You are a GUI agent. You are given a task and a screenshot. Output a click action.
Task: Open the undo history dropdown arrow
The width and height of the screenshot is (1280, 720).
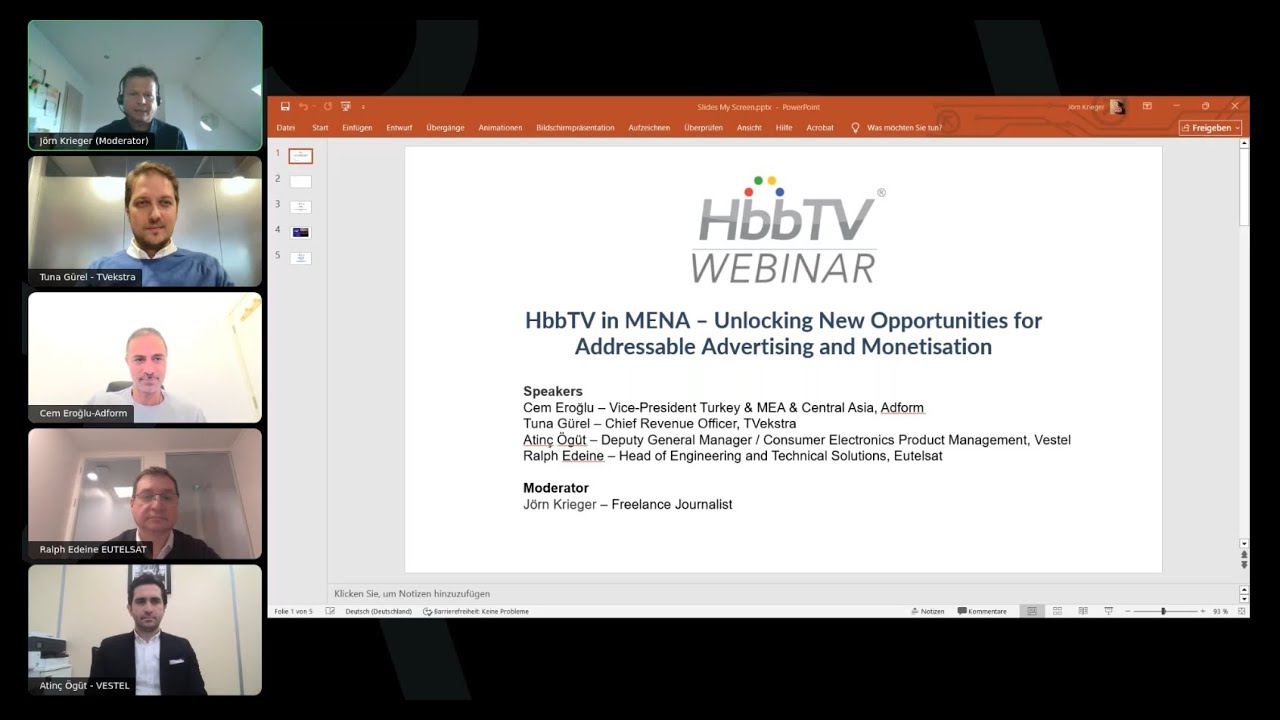point(313,107)
